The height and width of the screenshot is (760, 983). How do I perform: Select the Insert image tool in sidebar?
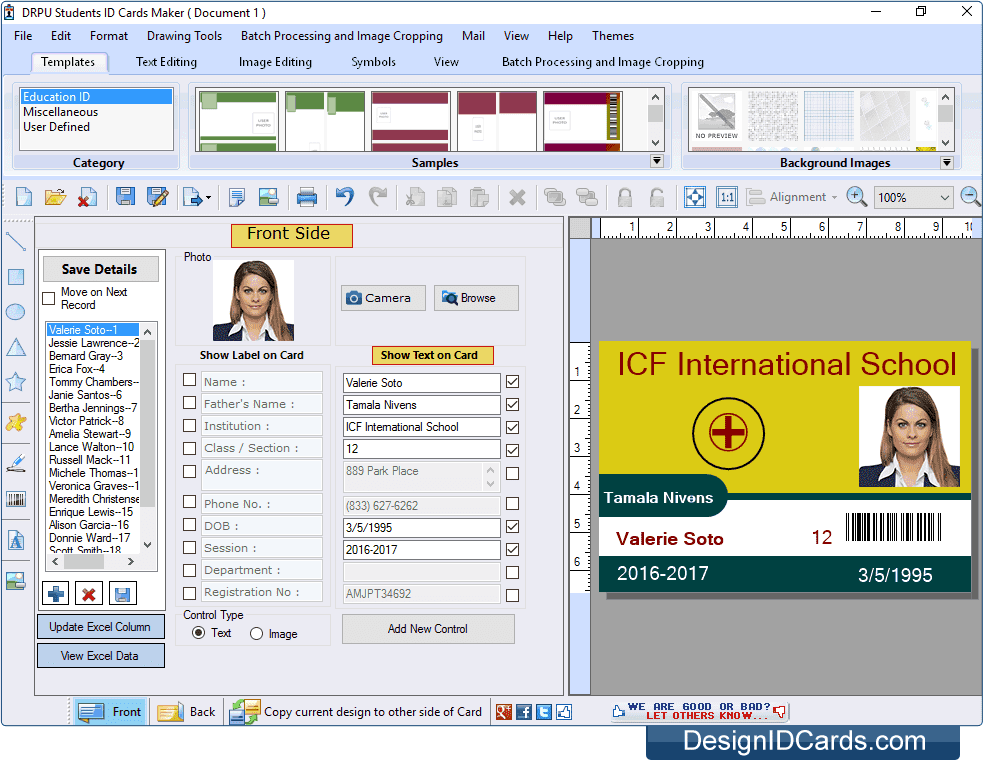pos(16,581)
